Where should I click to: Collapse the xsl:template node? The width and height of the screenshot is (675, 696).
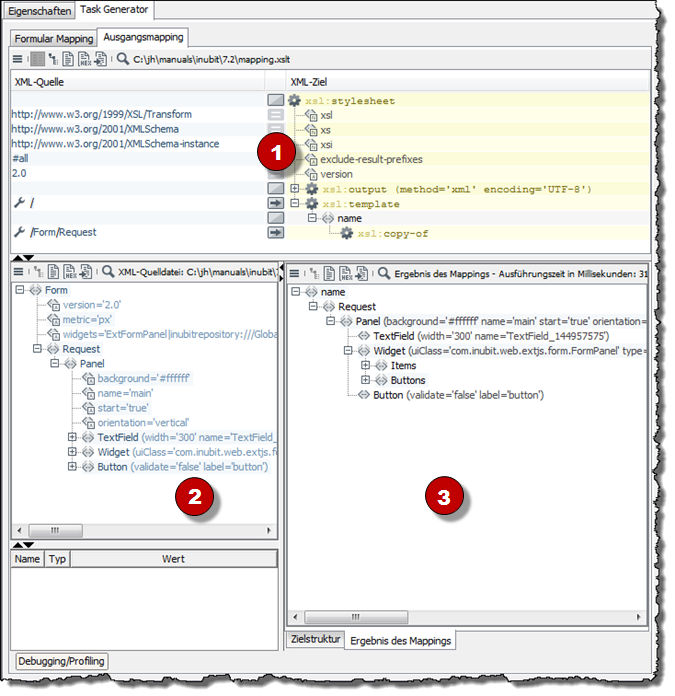(295, 203)
